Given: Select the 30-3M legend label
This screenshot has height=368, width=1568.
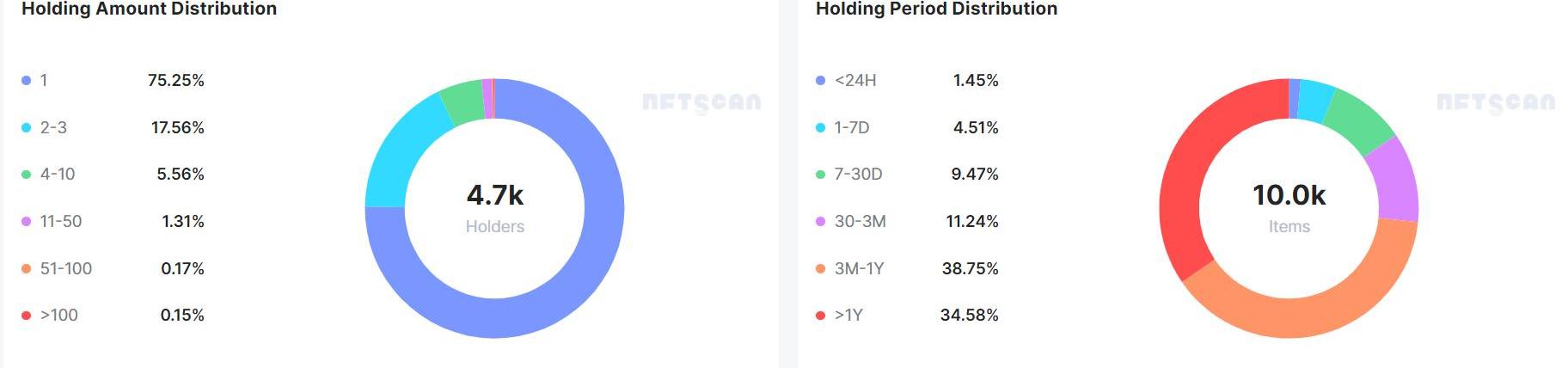Looking at the screenshot, I should click(x=860, y=222).
